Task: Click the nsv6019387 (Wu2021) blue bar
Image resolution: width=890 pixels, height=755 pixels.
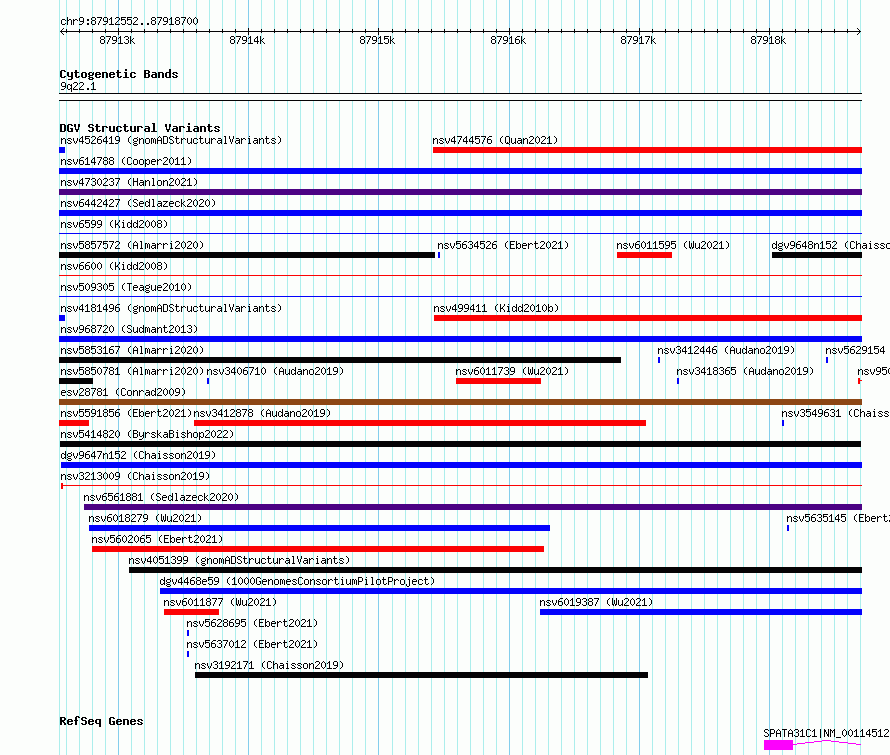Action: (x=701, y=612)
